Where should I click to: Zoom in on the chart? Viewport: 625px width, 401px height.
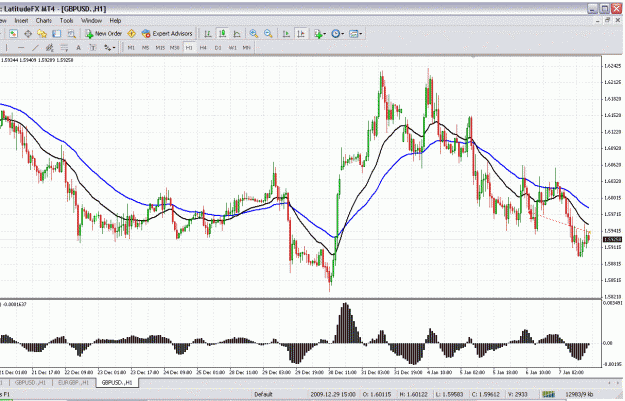coord(254,34)
